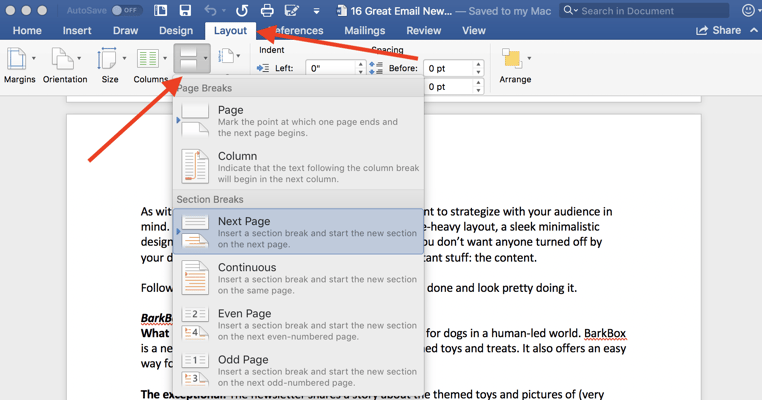
Task: Click the Columns icon
Action: click(x=147, y=59)
